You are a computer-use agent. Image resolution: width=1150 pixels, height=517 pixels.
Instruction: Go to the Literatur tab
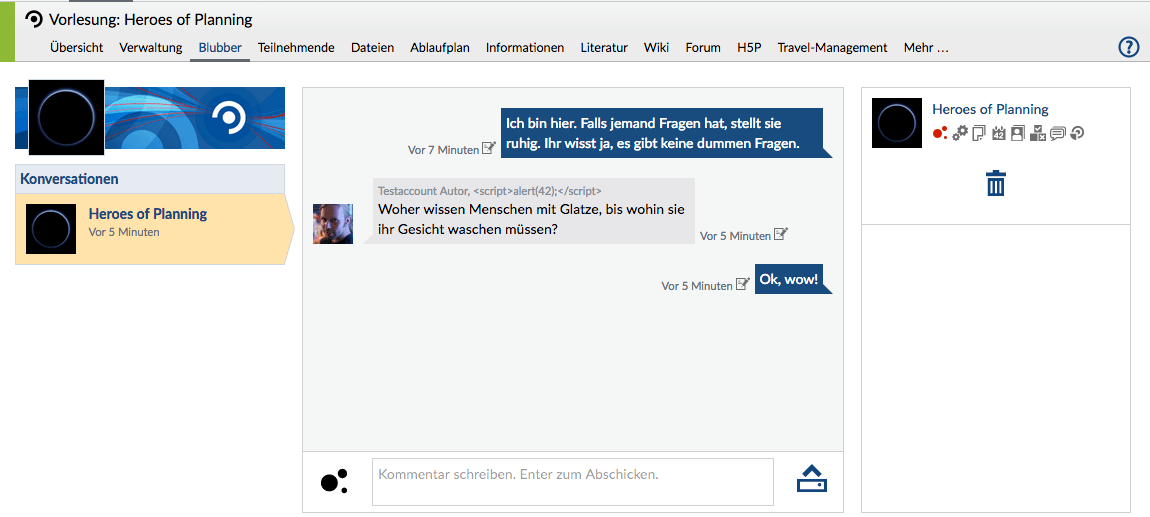[x=604, y=48]
